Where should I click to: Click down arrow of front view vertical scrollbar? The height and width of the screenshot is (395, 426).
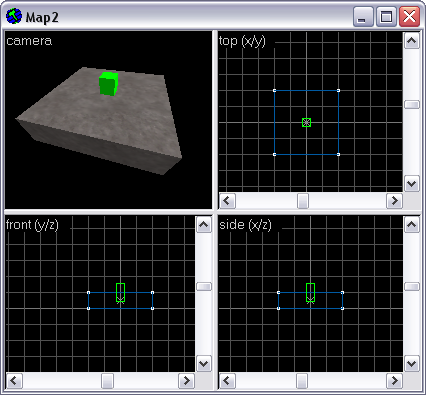204,363
